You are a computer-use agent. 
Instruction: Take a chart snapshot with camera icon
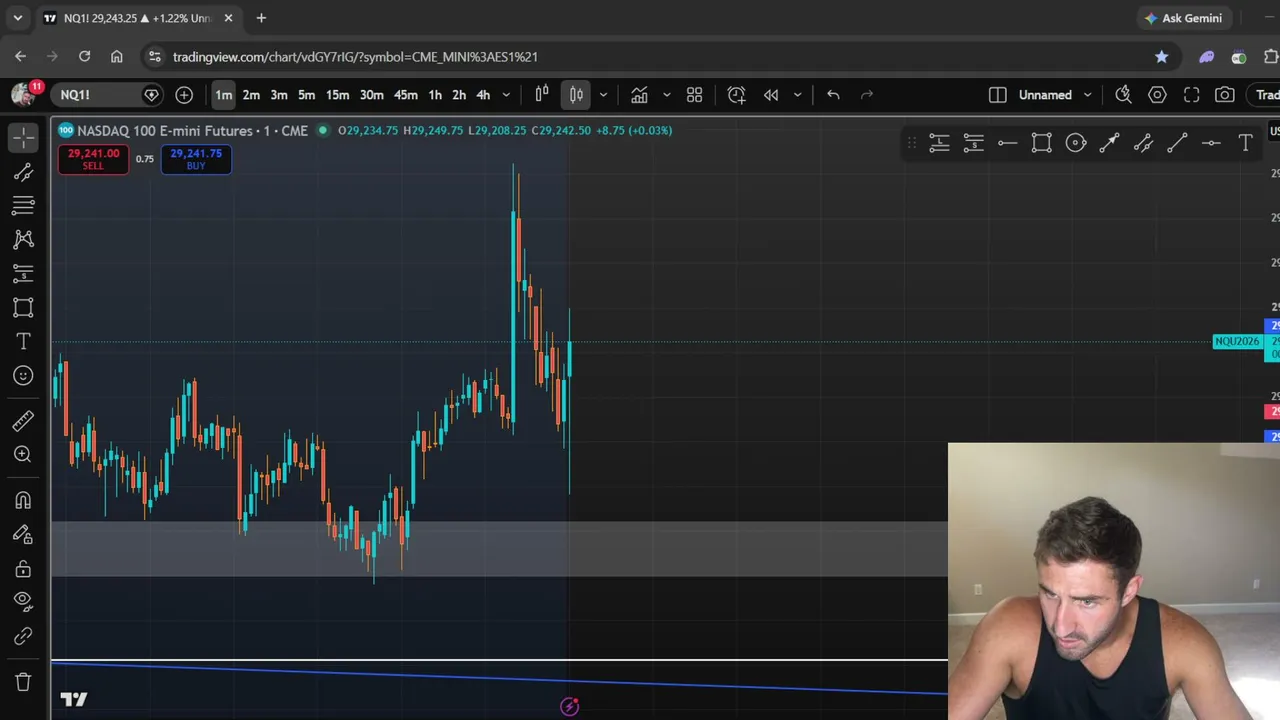tap(1225, 95)
